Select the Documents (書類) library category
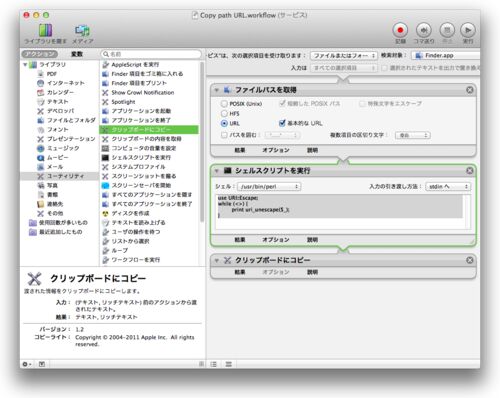 click(x=47, y=195)
